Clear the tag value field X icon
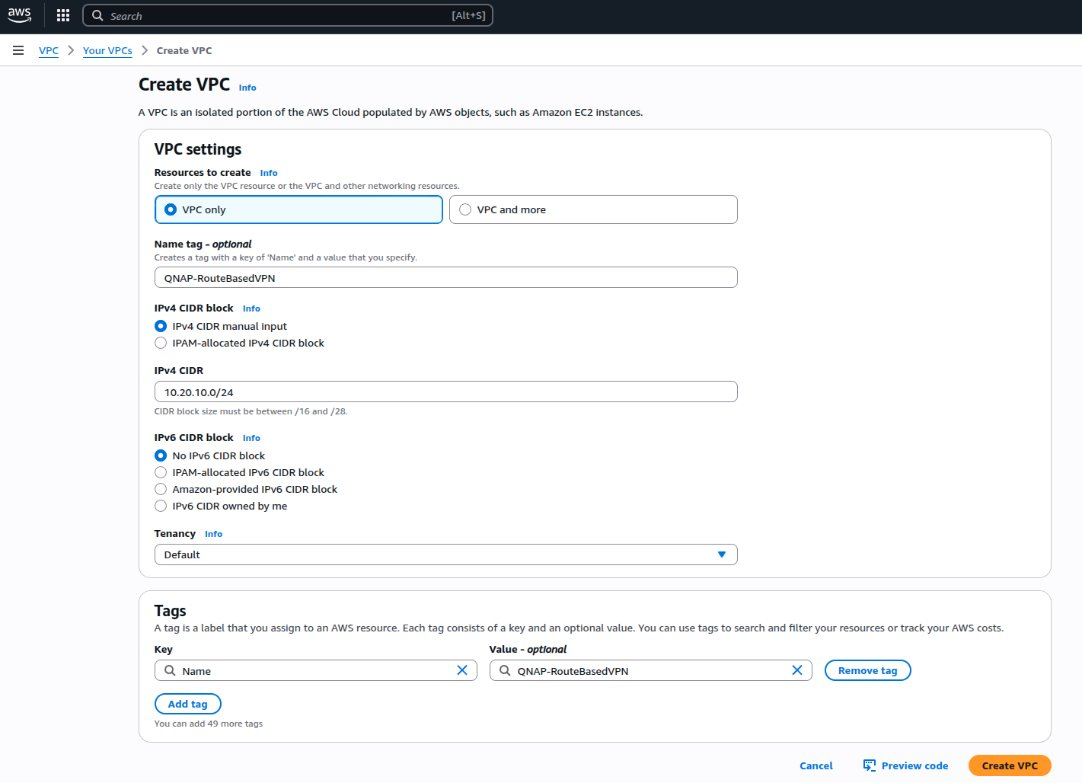1082x783 pixels. pos(797,671)
